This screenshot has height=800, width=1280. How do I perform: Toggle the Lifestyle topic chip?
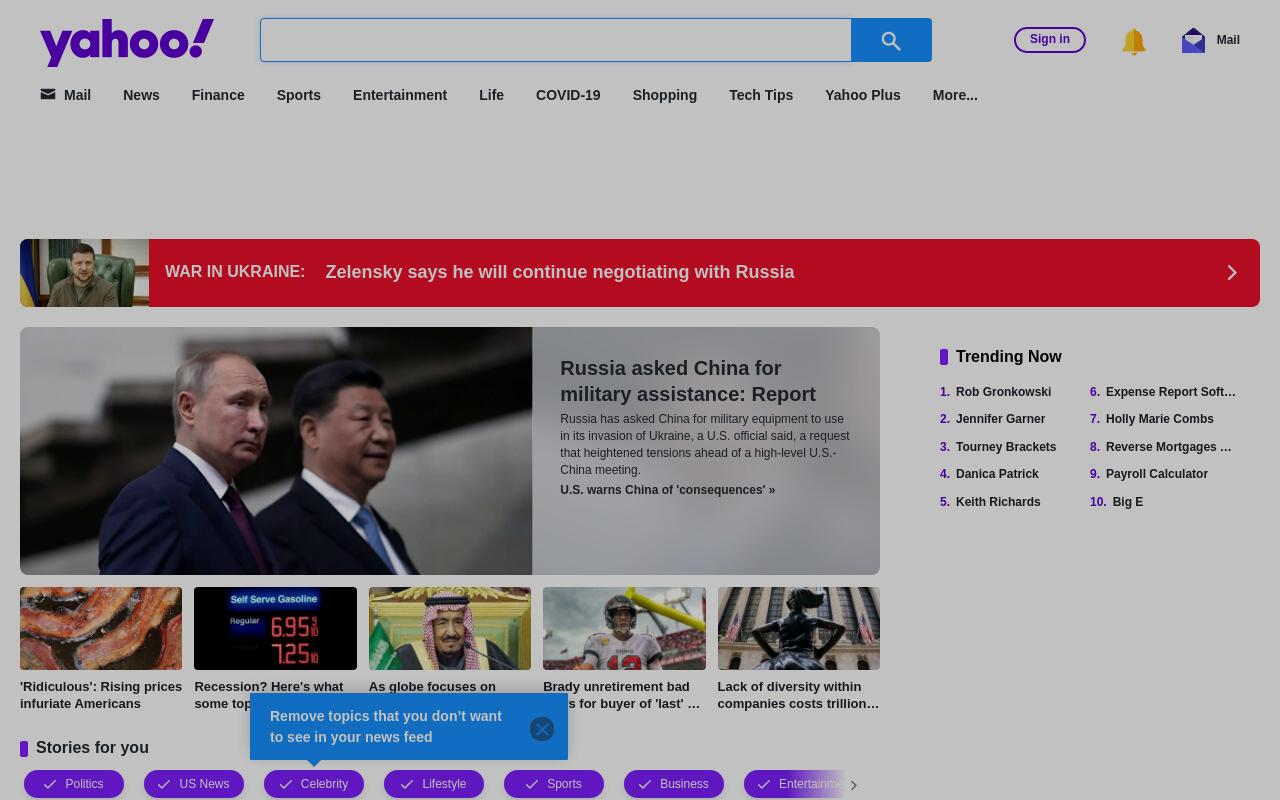coord(434,784)
